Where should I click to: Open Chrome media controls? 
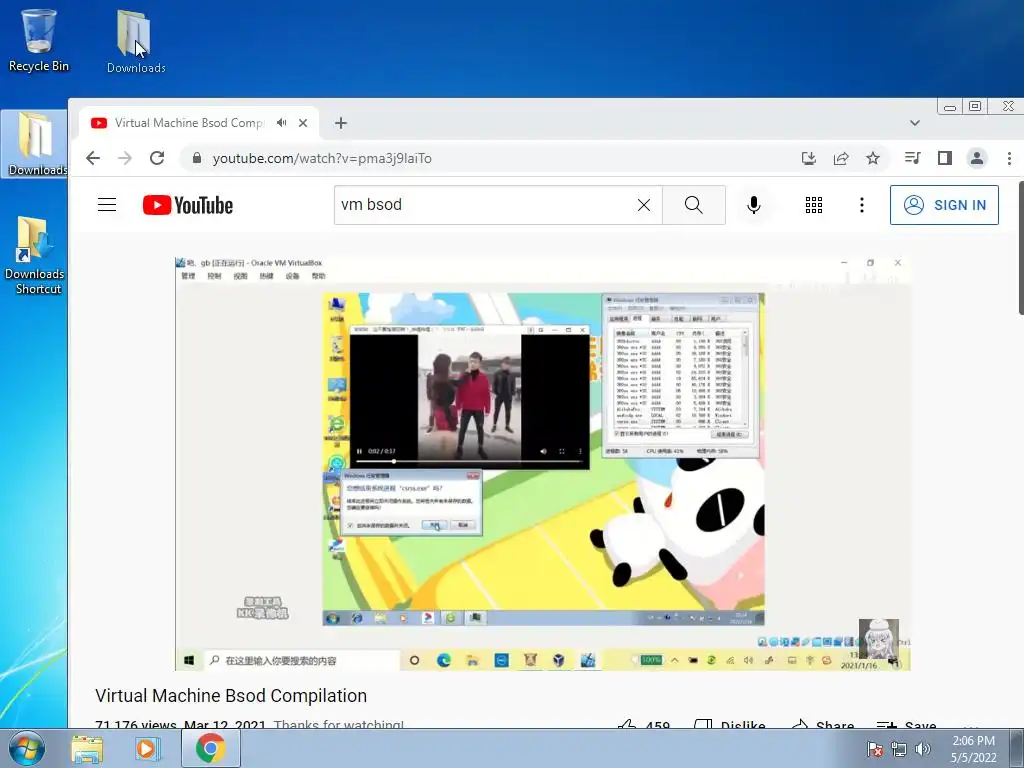pyautogui.click(x=913, y=158)
